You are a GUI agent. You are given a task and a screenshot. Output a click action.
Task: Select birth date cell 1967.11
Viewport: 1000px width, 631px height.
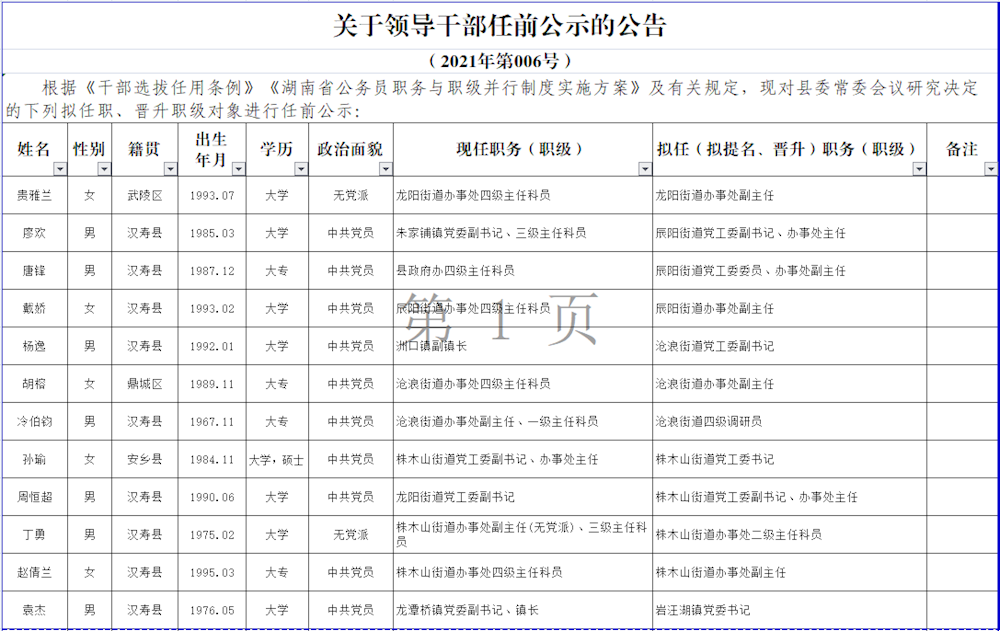[x=212, y=422]
